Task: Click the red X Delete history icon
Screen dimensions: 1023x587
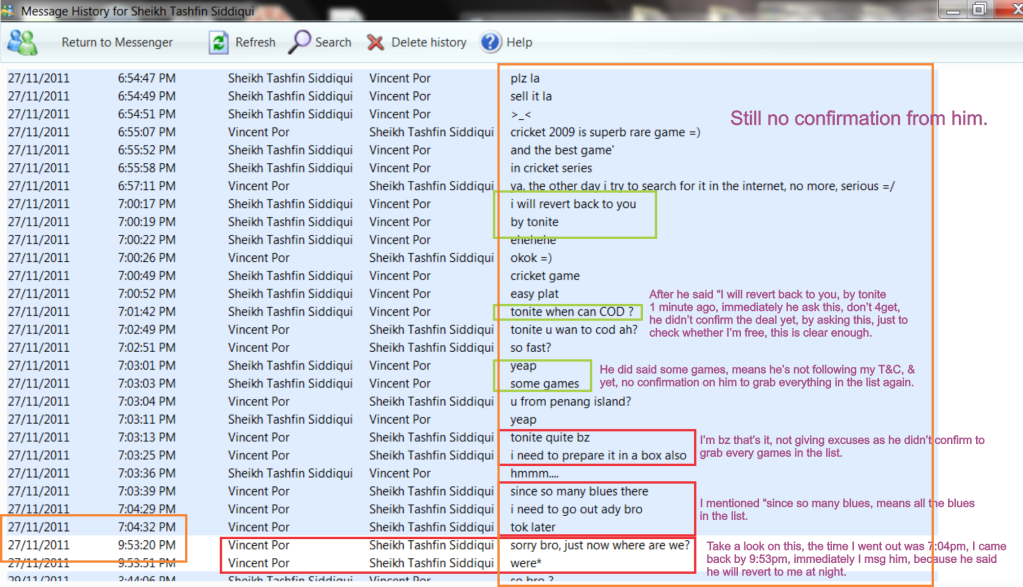Action: click(376, 42)
